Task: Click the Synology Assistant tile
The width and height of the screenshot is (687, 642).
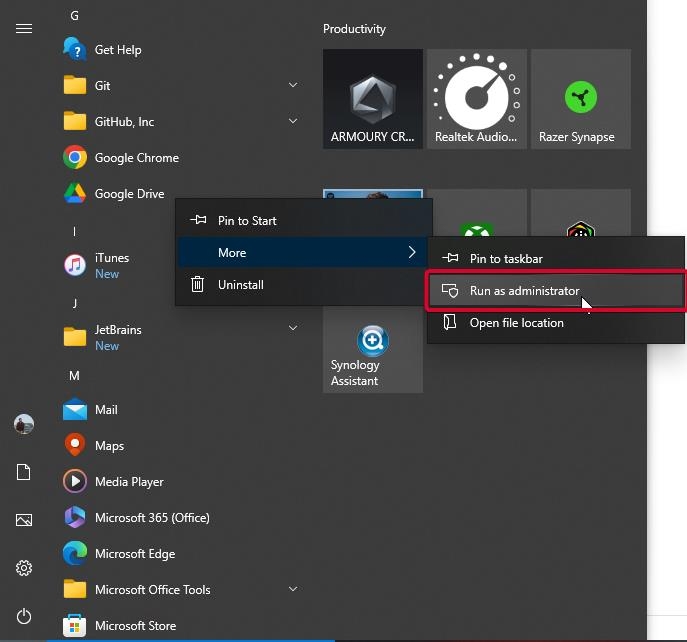Action: click(373, 349)
